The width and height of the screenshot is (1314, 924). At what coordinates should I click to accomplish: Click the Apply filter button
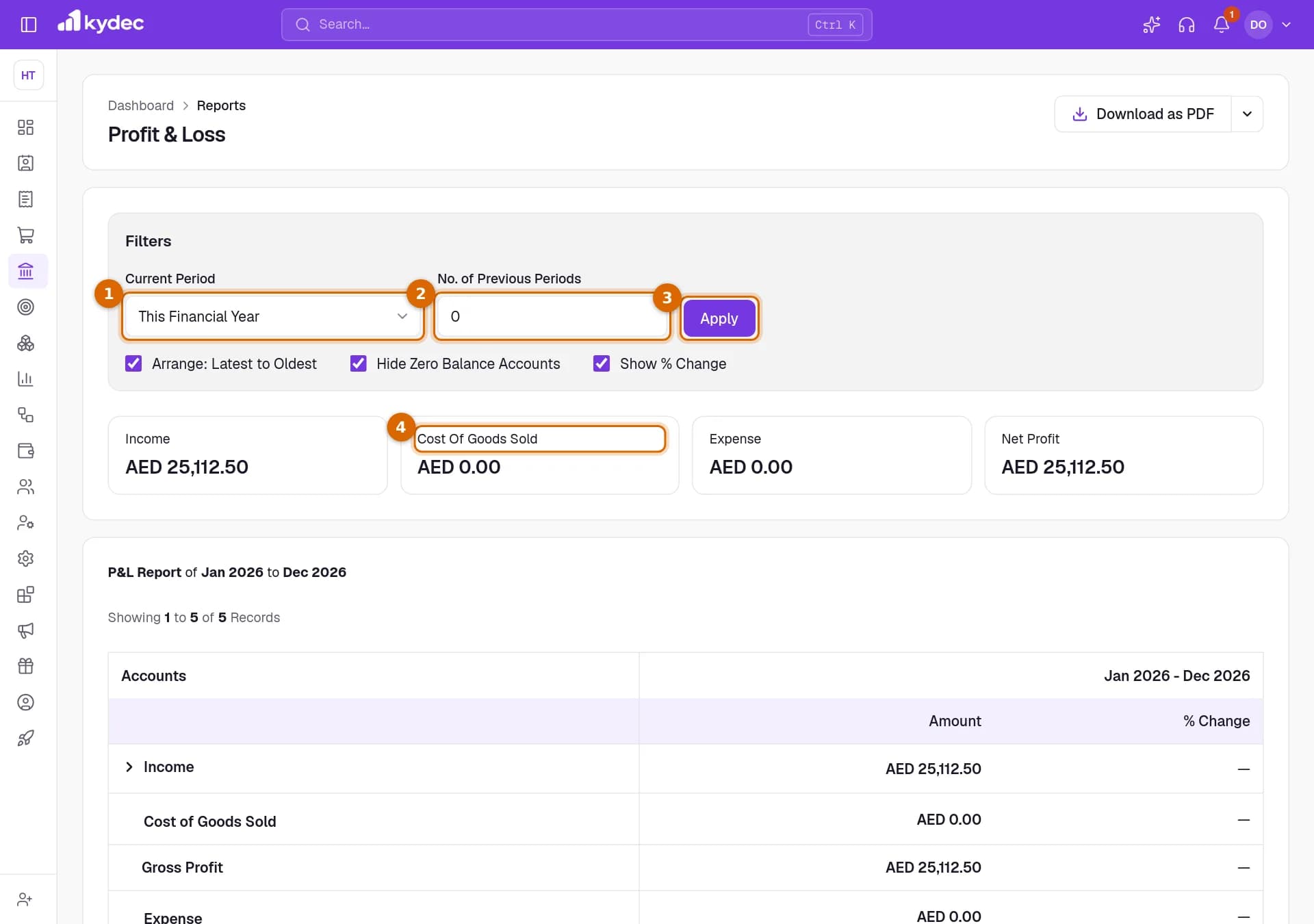(719, 318)
